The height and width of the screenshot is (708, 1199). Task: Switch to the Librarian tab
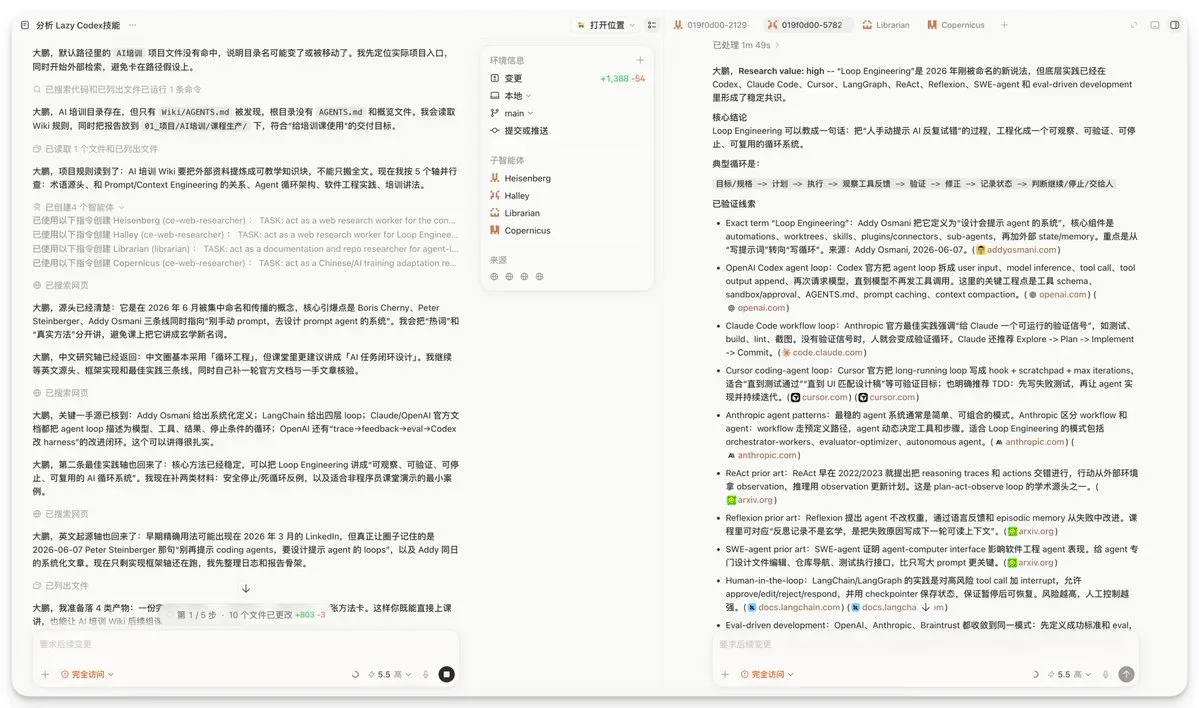pos(885,25)
